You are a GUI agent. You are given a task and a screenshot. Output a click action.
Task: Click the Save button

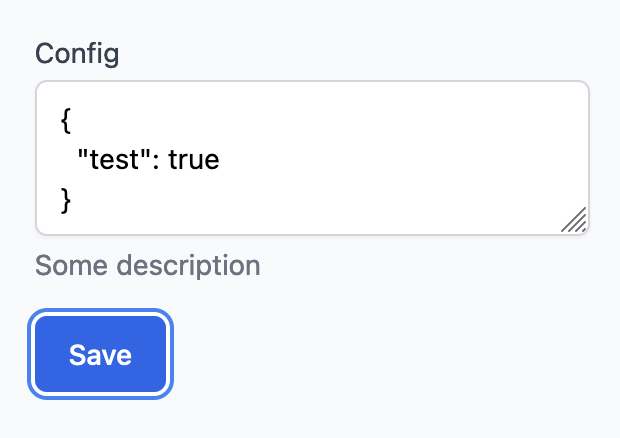[x=101, y=355]
